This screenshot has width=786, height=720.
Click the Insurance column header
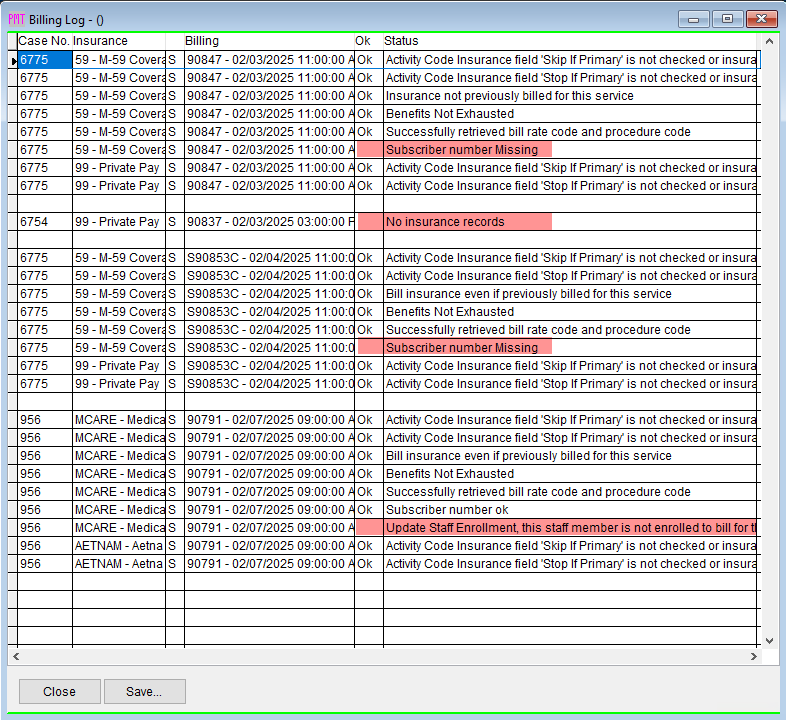pyautogui.click(x=119, y=41)
